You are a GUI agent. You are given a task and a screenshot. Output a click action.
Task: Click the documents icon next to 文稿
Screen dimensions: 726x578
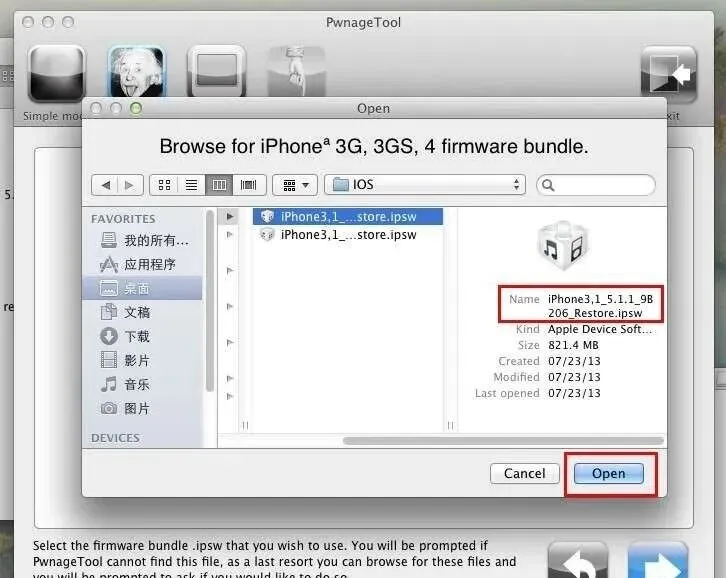click(x=109, y=312)
